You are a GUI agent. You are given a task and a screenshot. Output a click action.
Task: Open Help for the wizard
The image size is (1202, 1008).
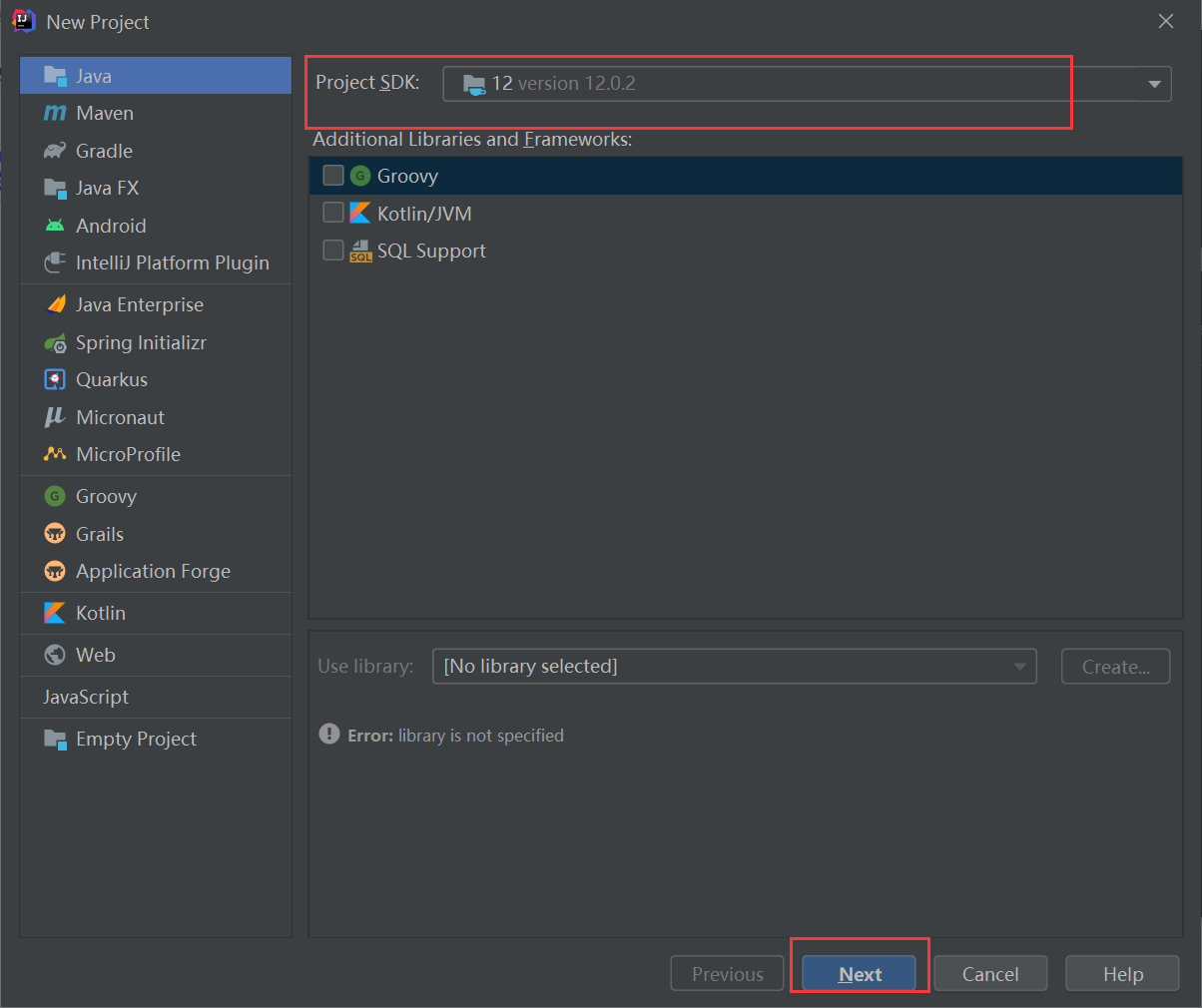click(1122, 974)
